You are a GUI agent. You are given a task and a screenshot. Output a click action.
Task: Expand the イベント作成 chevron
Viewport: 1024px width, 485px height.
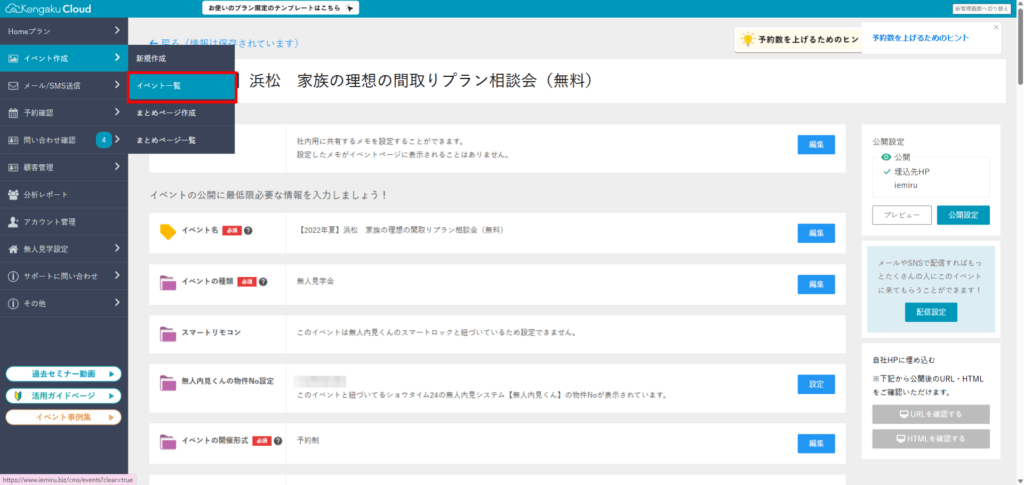117,58
